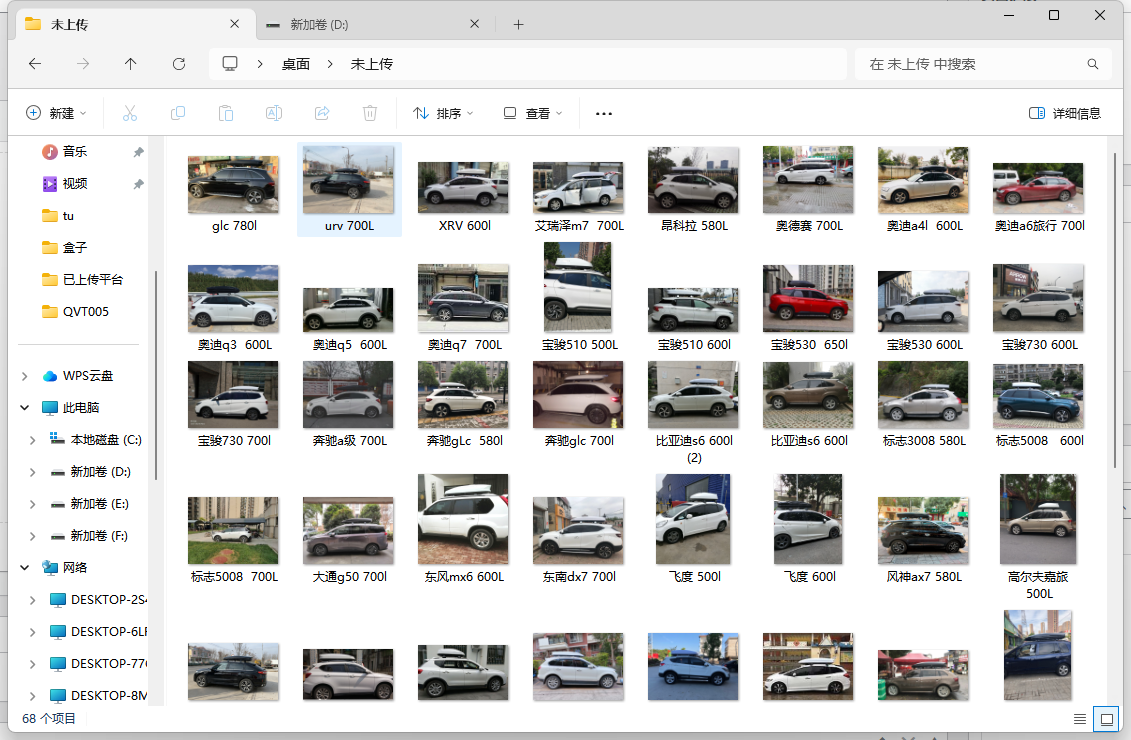Switch to details list view icon
This screenshot has width=1131, height=740.
tap(1080, 719)
